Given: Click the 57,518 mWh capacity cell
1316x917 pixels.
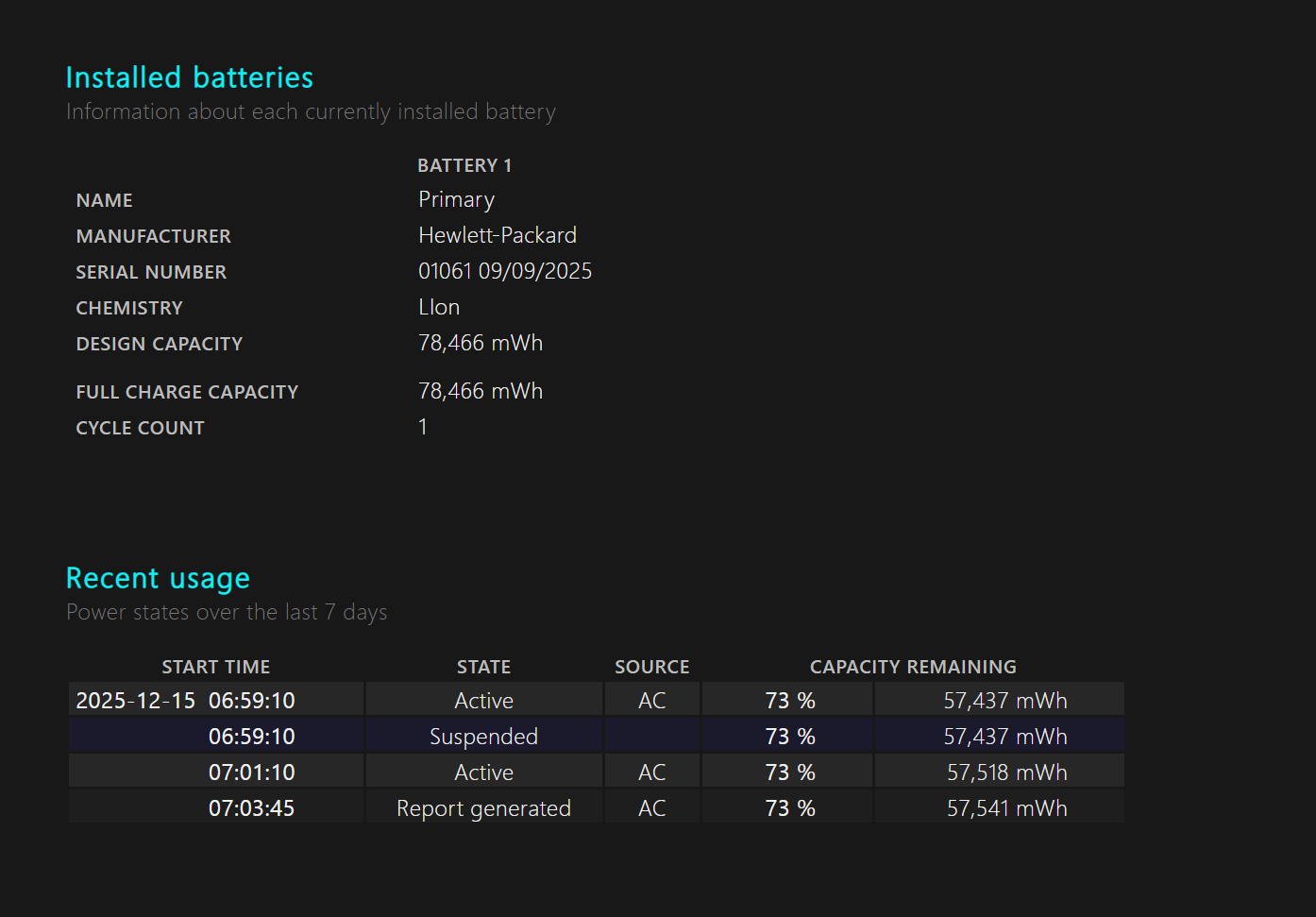Looking at the screenshot, I should coord(1006,773).
